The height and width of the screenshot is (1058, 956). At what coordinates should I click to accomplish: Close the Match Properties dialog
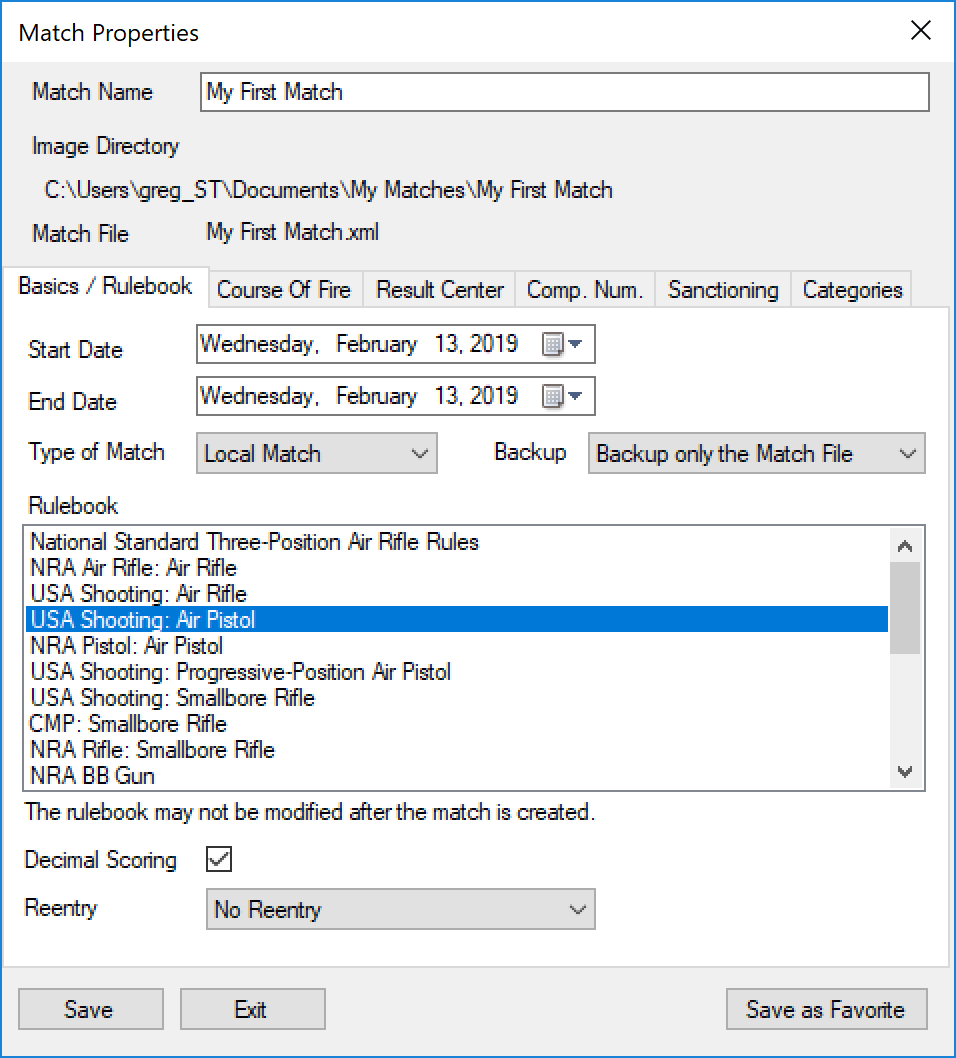pyautogui.click(x=921, y=31)
